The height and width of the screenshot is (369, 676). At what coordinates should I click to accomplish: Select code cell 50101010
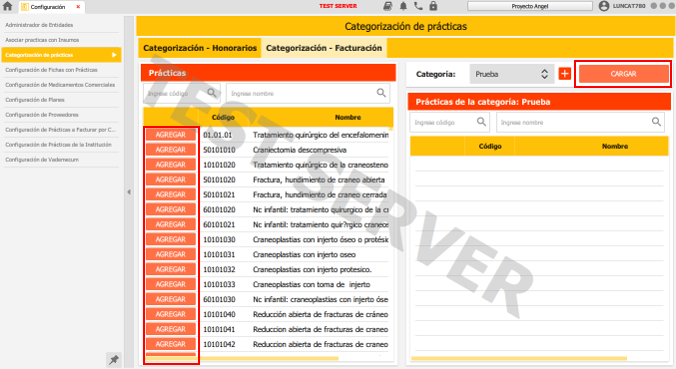point(219,150)
